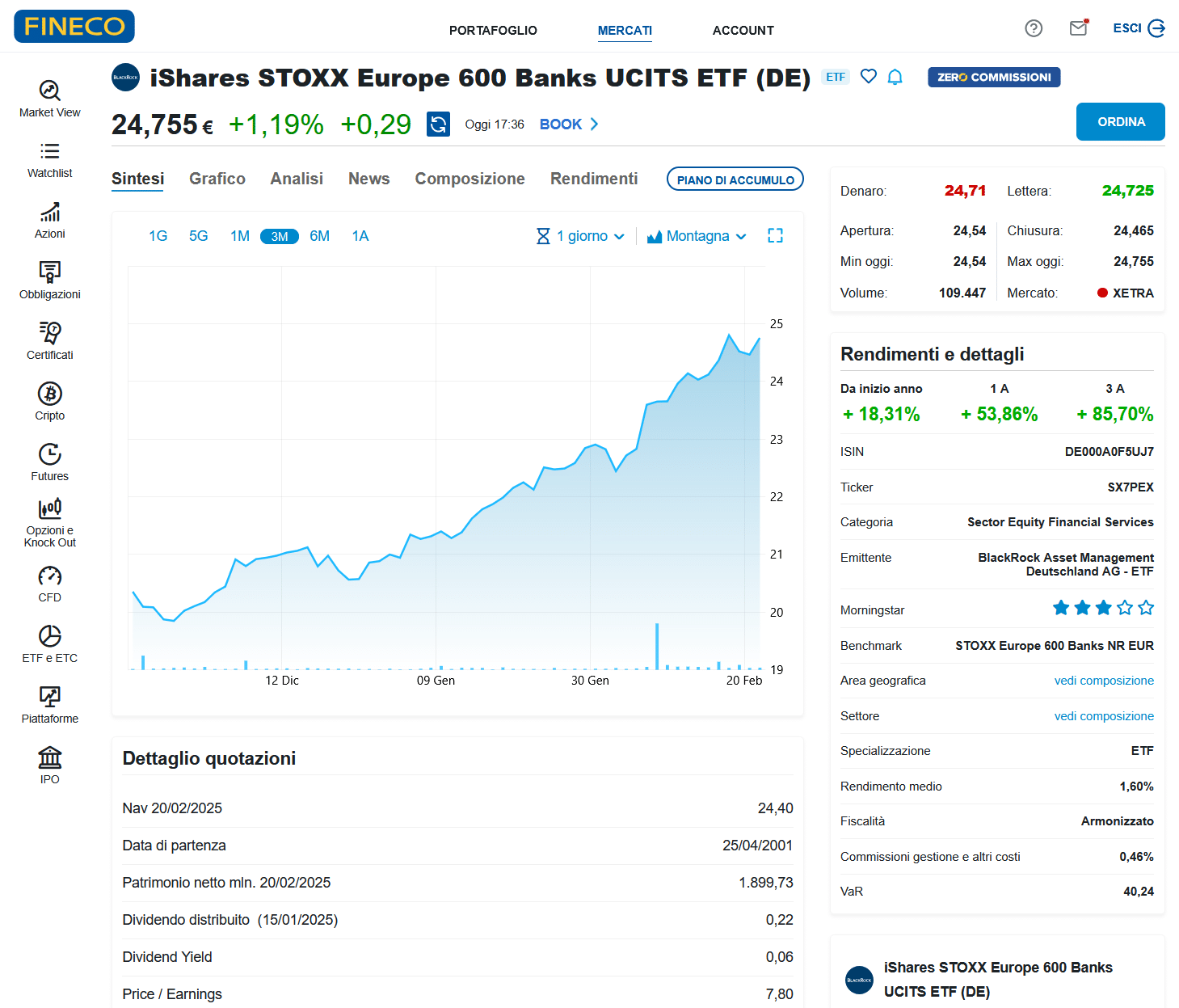Open ACCOUNT in top menu
Viewport: 1179px width, 1008px height.
coord(743,31)
